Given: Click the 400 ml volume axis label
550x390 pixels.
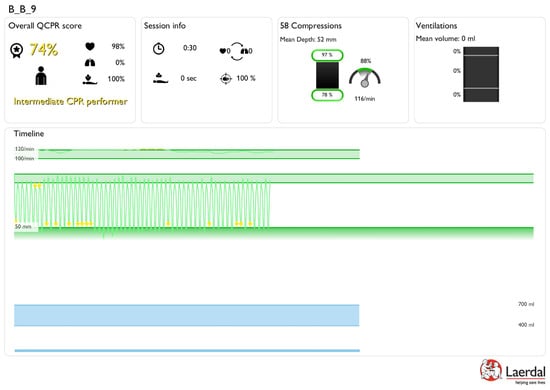Looking at the screenshot, I should [x=526, y=325].
